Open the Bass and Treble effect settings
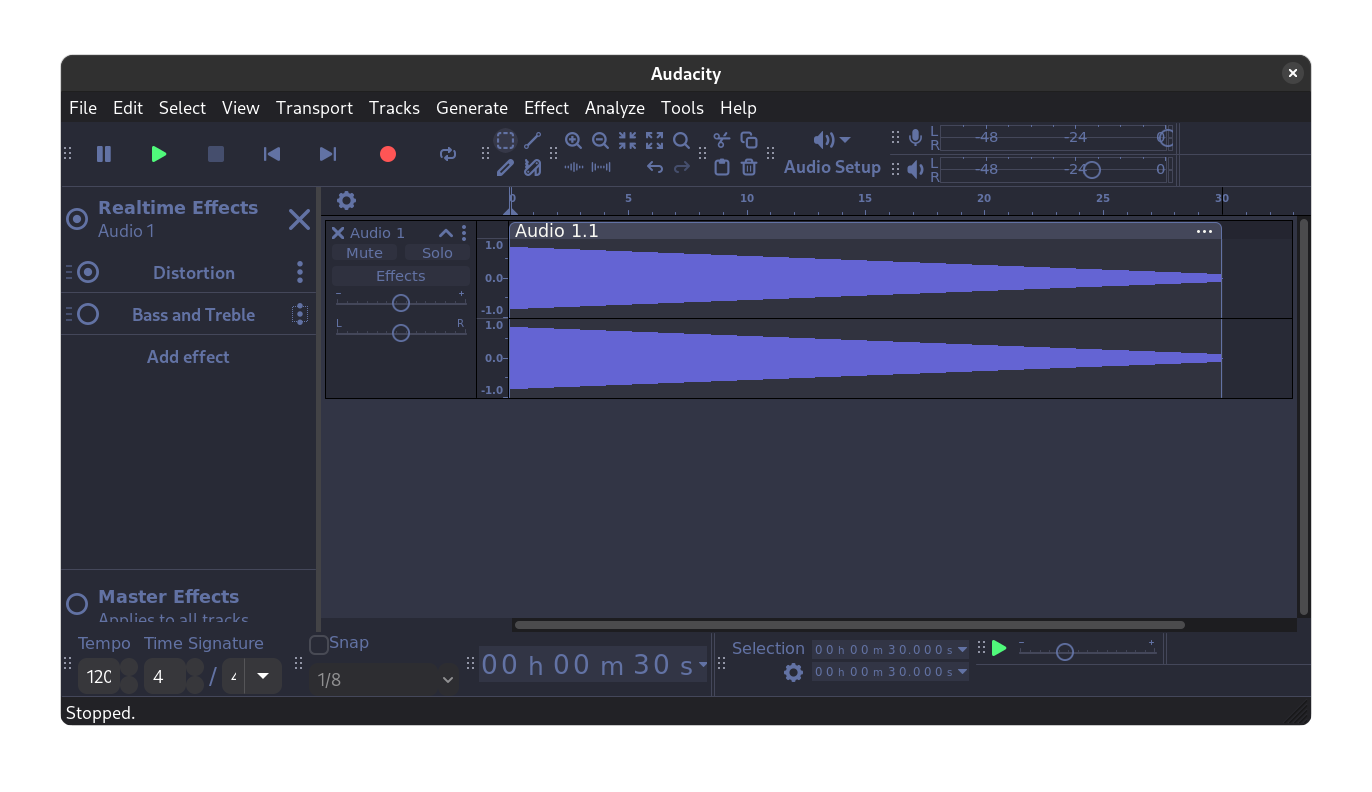 (194, 315)
